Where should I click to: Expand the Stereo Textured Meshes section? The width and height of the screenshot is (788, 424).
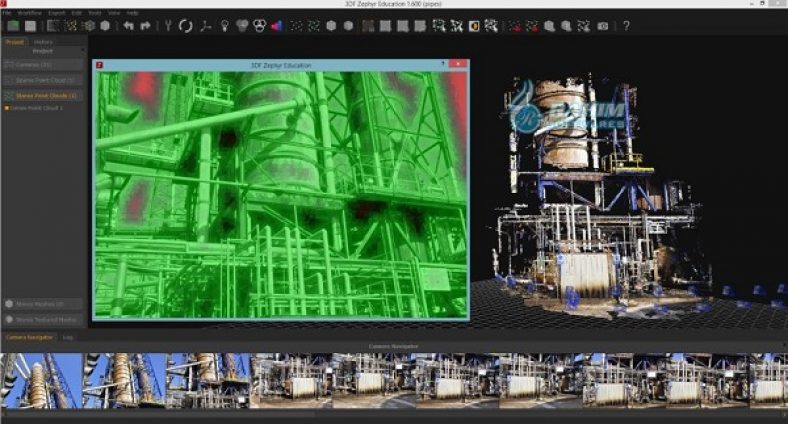pyautogui.click(x=43, y=320)
